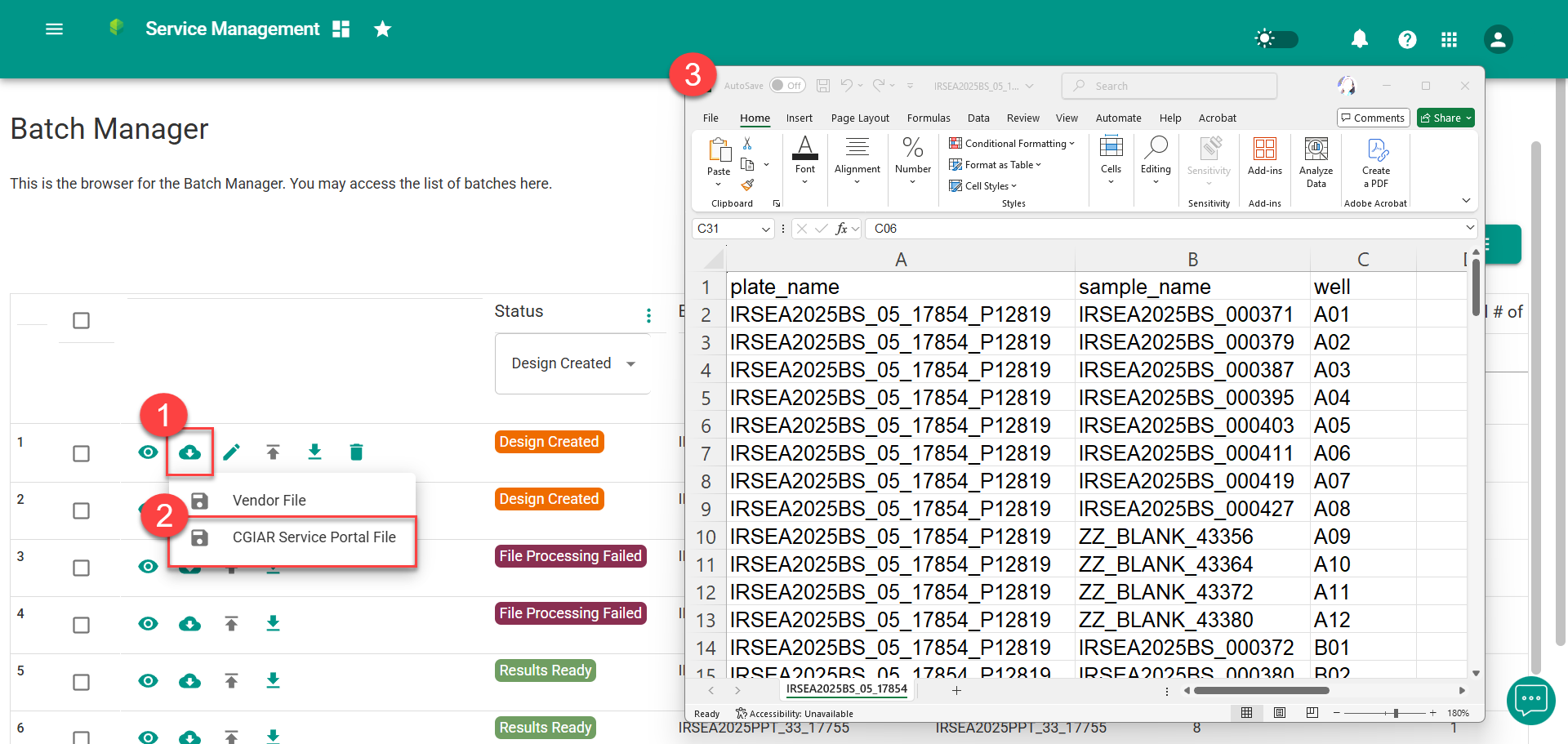Click the favorite star icon next to Service Management
Image resolution: width=1568 pixels, height=744 pixels.
point(382,29)
